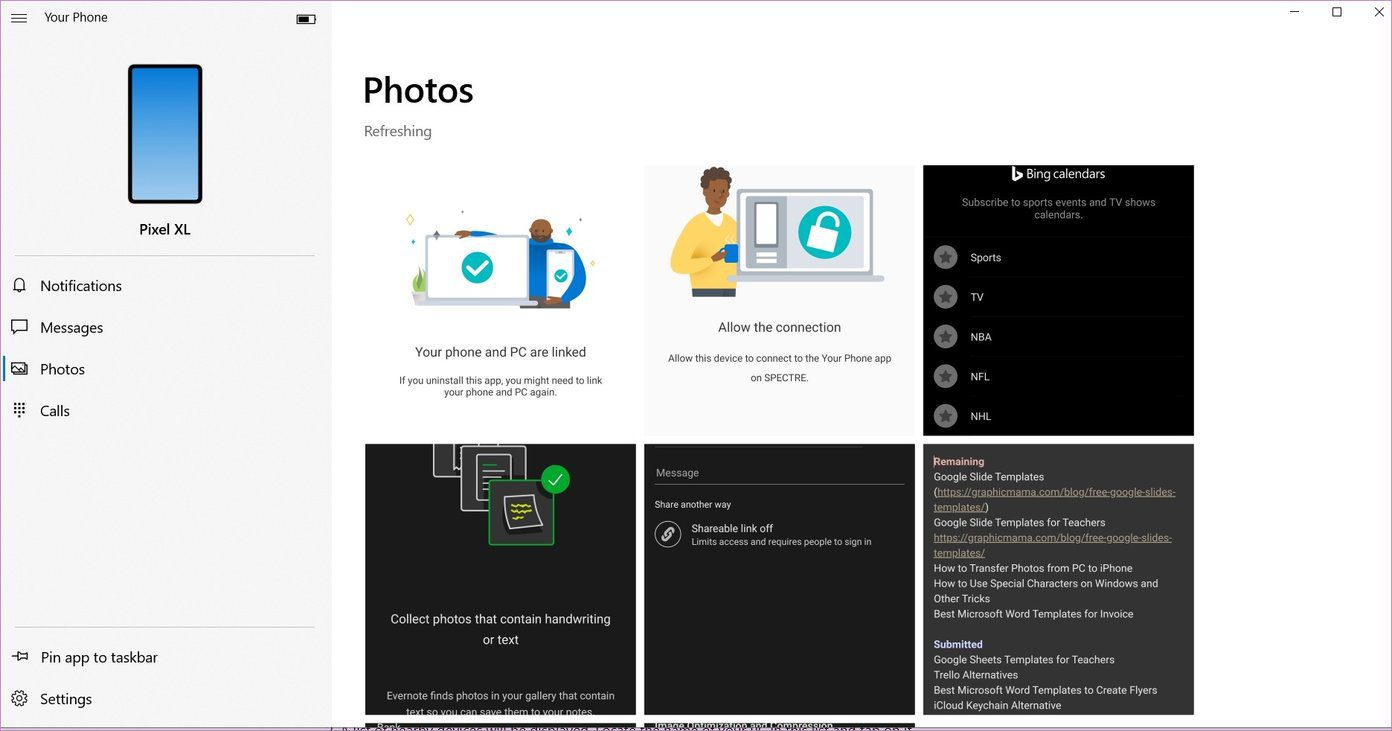Click the 'Your Phone' window title
The height and width of the screenshot is (731, 1392).
pos(76,17)
